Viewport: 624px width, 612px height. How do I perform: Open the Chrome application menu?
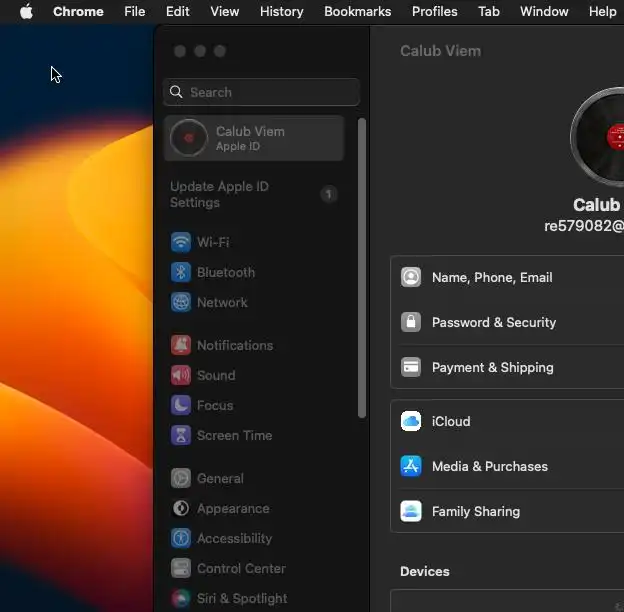tap(78, 11)
